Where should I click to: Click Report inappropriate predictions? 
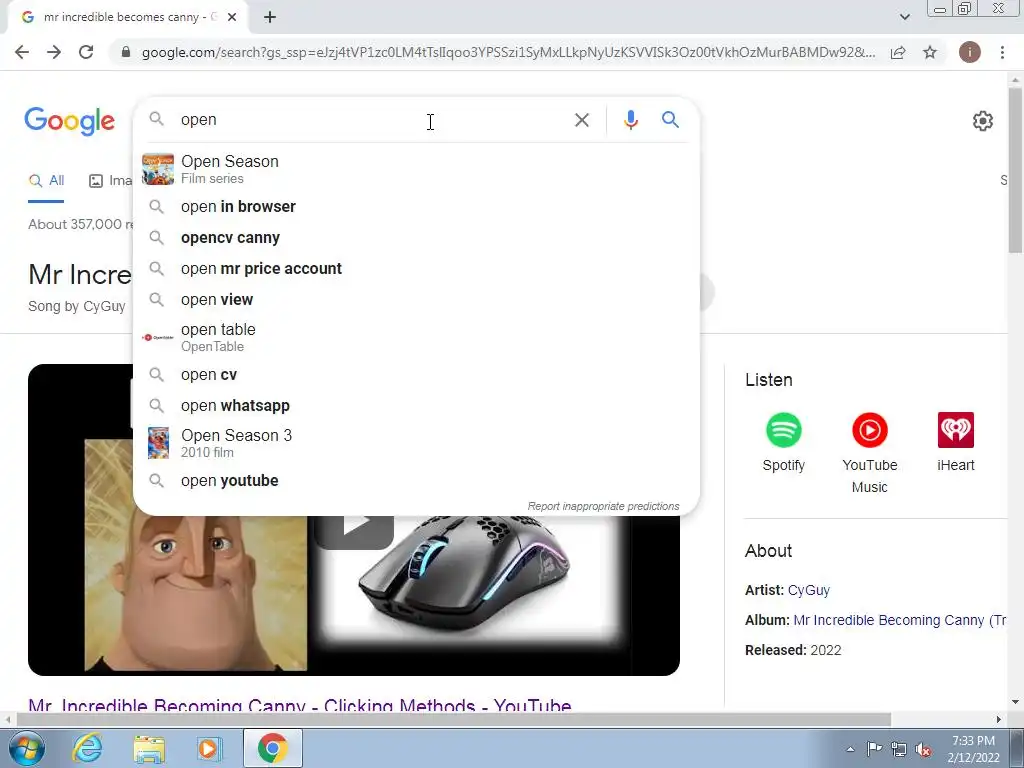(603, 506)
